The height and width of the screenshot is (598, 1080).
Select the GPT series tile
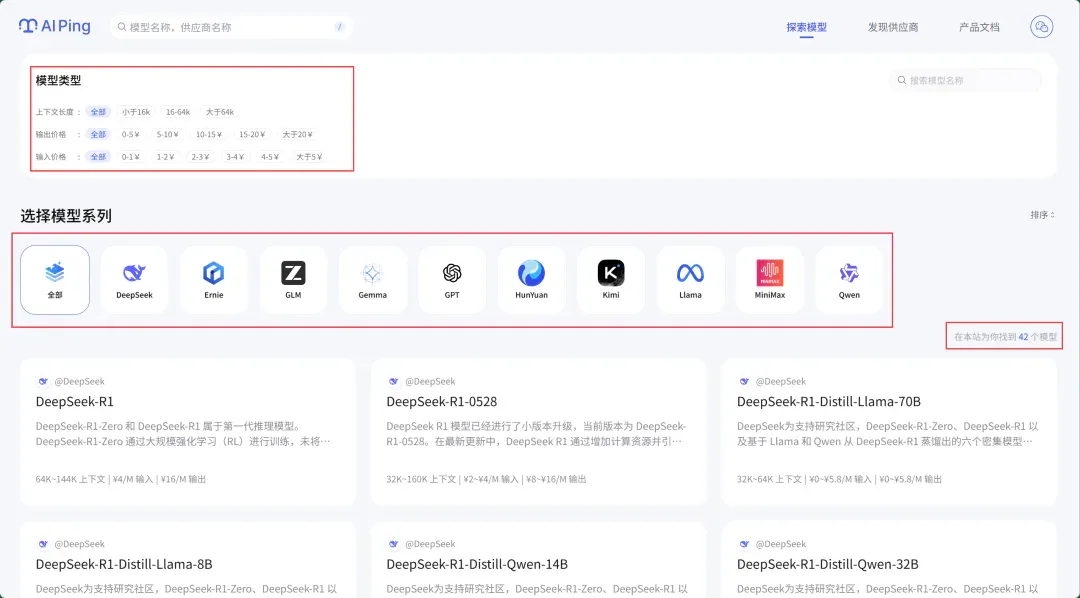[x=452, y=280]
